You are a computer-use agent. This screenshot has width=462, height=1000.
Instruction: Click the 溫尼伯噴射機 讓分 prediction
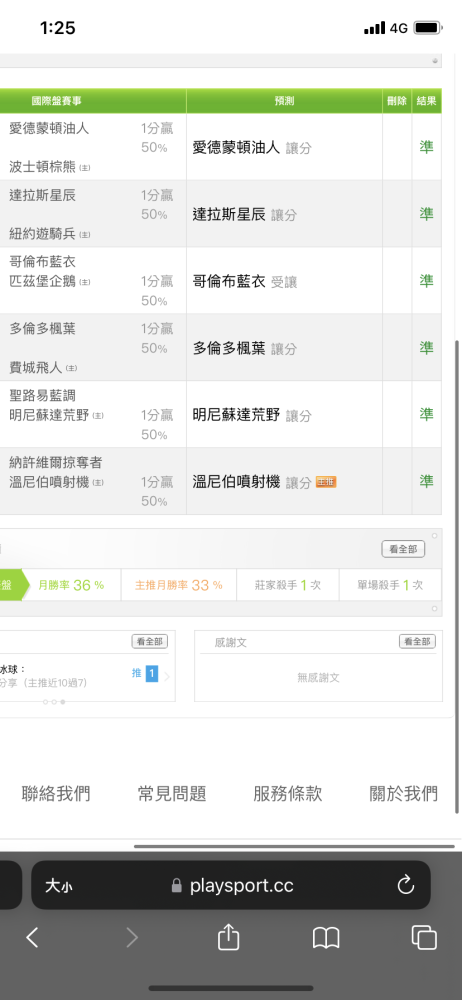point(252,483)
